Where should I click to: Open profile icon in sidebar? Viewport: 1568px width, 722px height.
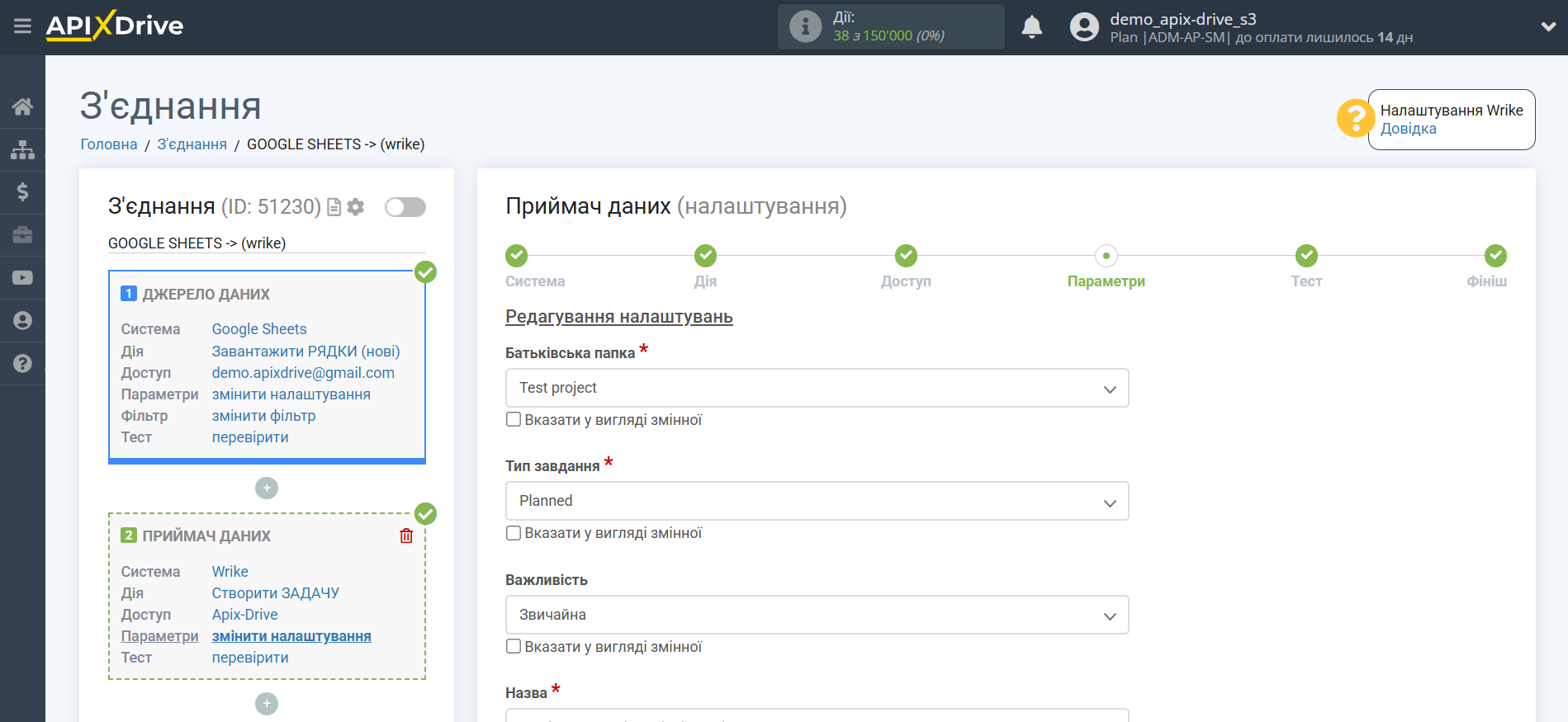(x=22, y=321)
